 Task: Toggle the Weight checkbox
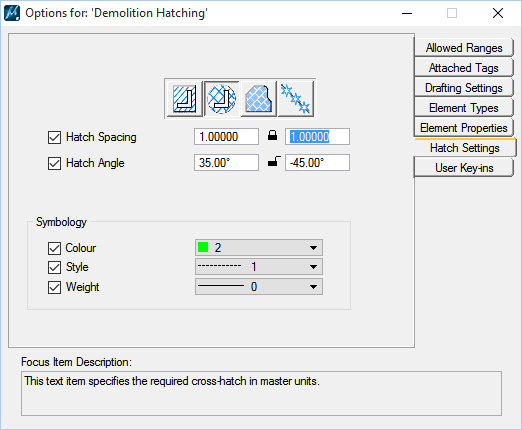tap(54, 287)
